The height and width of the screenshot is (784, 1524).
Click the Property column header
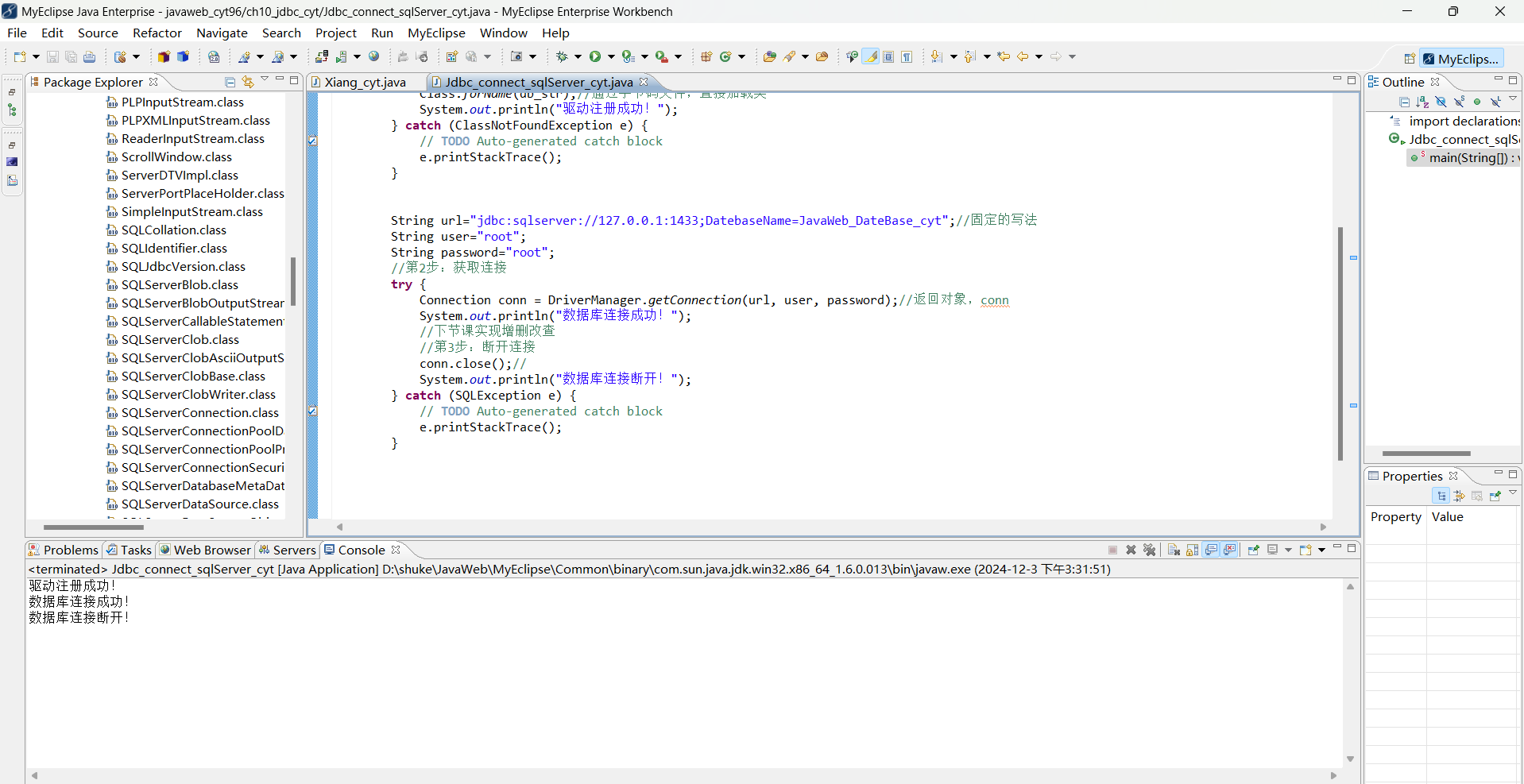(x=1395, y=516)
